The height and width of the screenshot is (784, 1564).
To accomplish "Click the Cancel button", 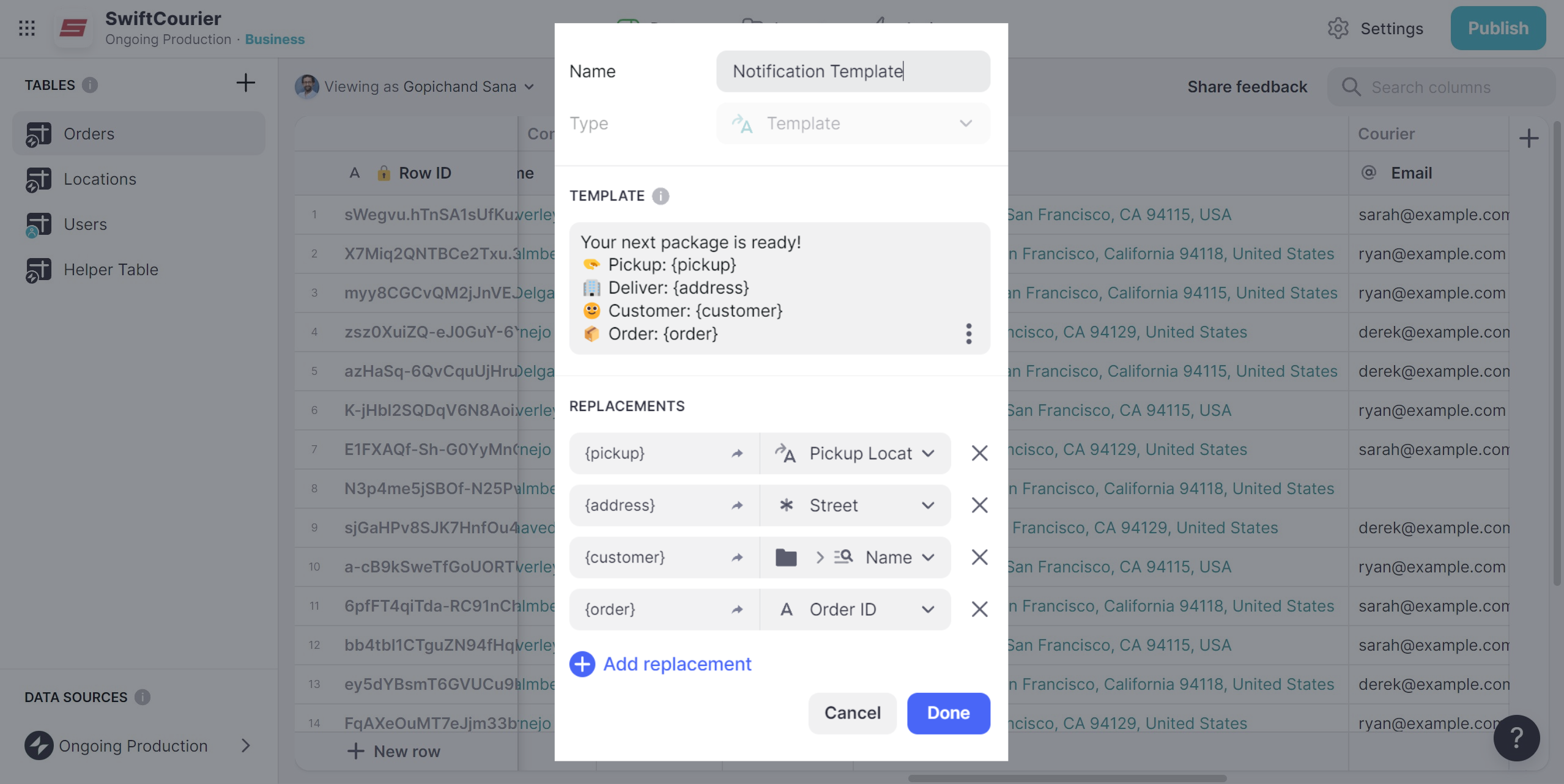I will [x=852, y=713].
